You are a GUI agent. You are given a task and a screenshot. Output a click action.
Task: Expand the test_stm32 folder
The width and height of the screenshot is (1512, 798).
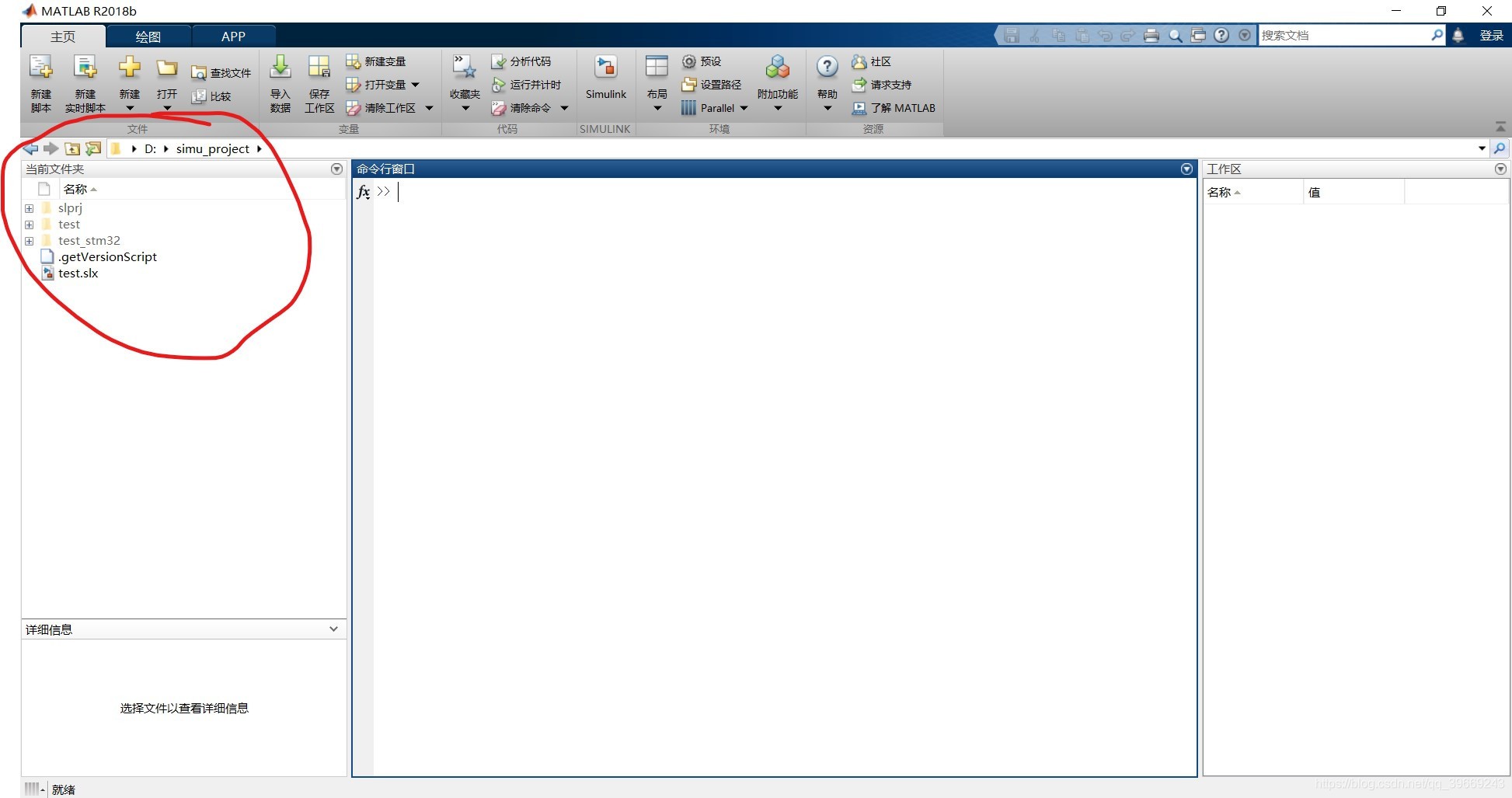tap(29, 241)
